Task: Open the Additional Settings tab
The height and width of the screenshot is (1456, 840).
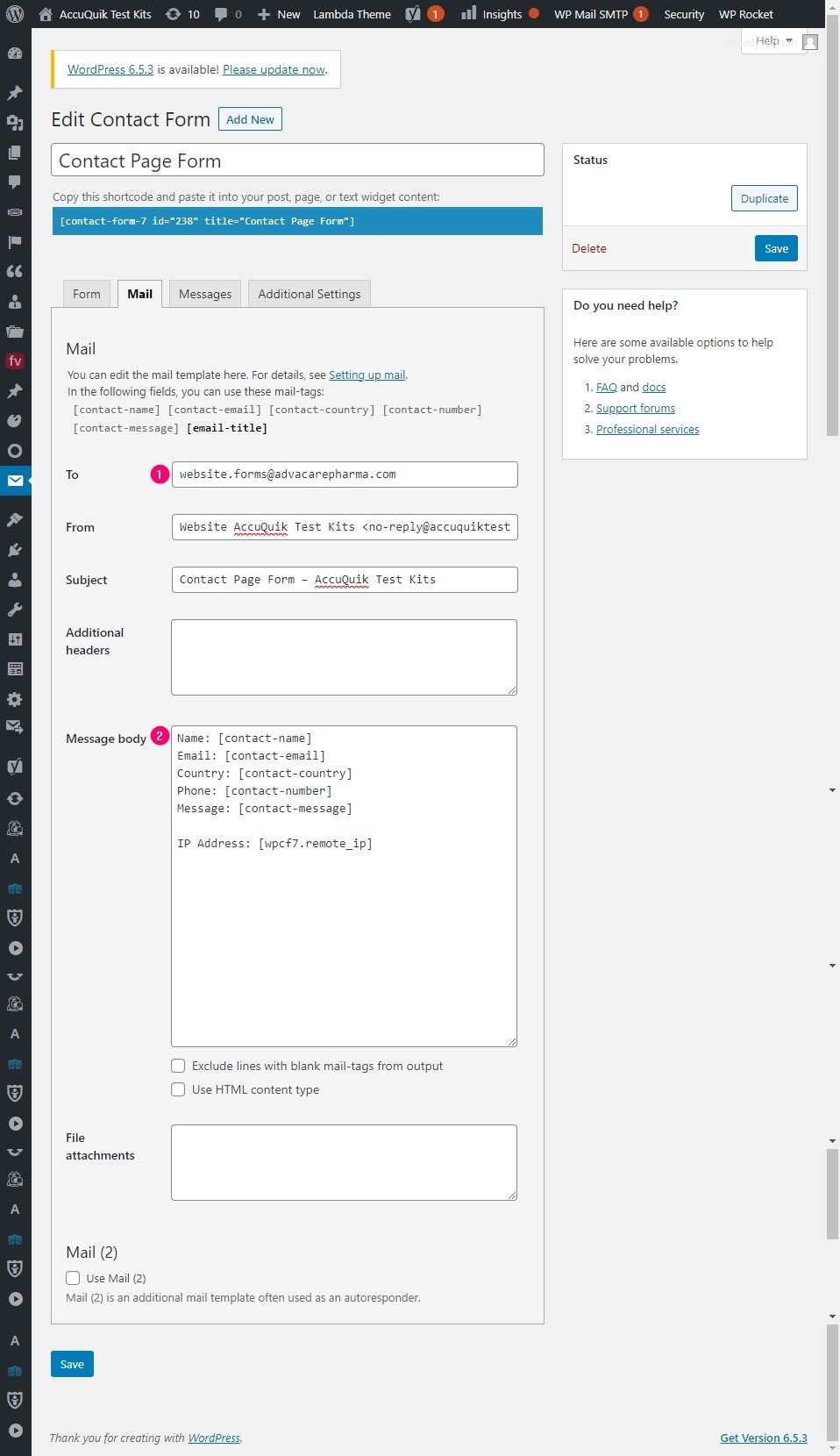Action: 310,294
